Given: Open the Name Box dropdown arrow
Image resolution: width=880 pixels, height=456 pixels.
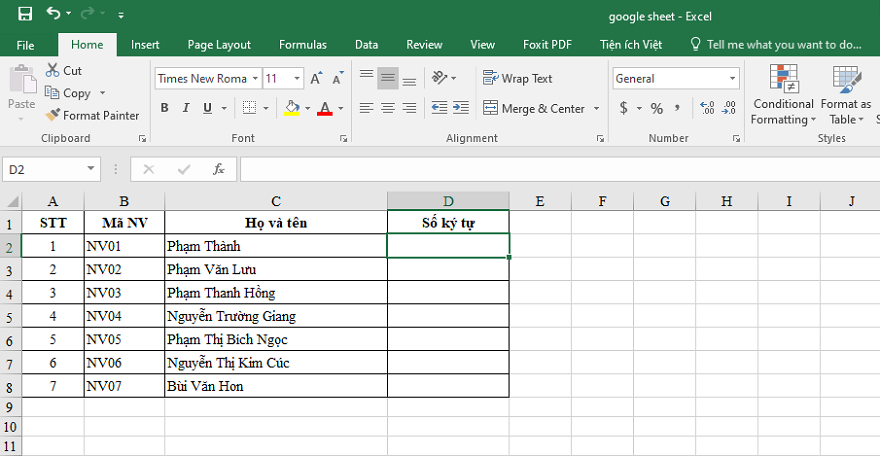Looking at the screenshot, I should pos(91,170).
